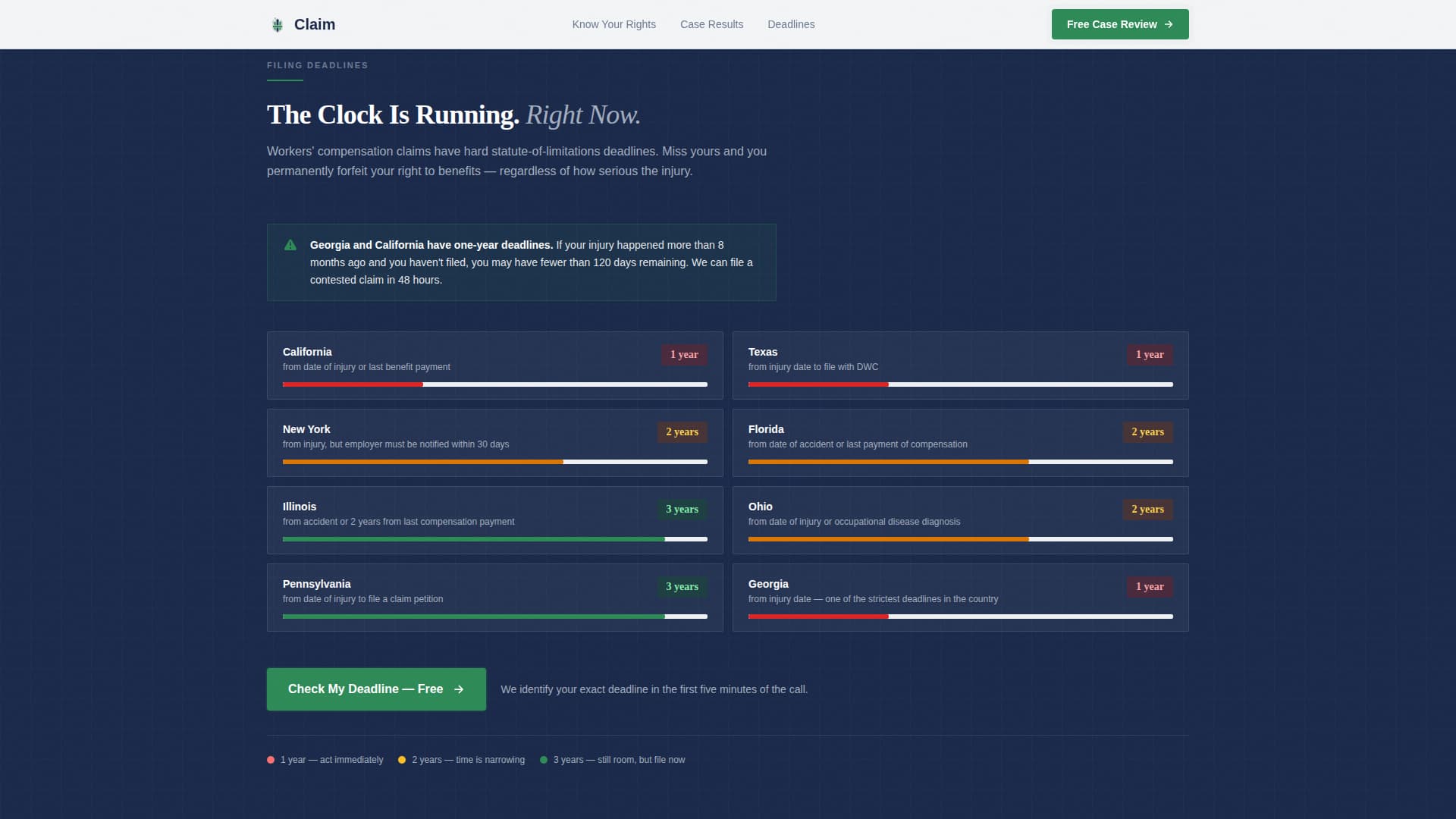This screenshot has width=1456, height=819.
Task: Select the Ohio state card
Action: (961, 520)
